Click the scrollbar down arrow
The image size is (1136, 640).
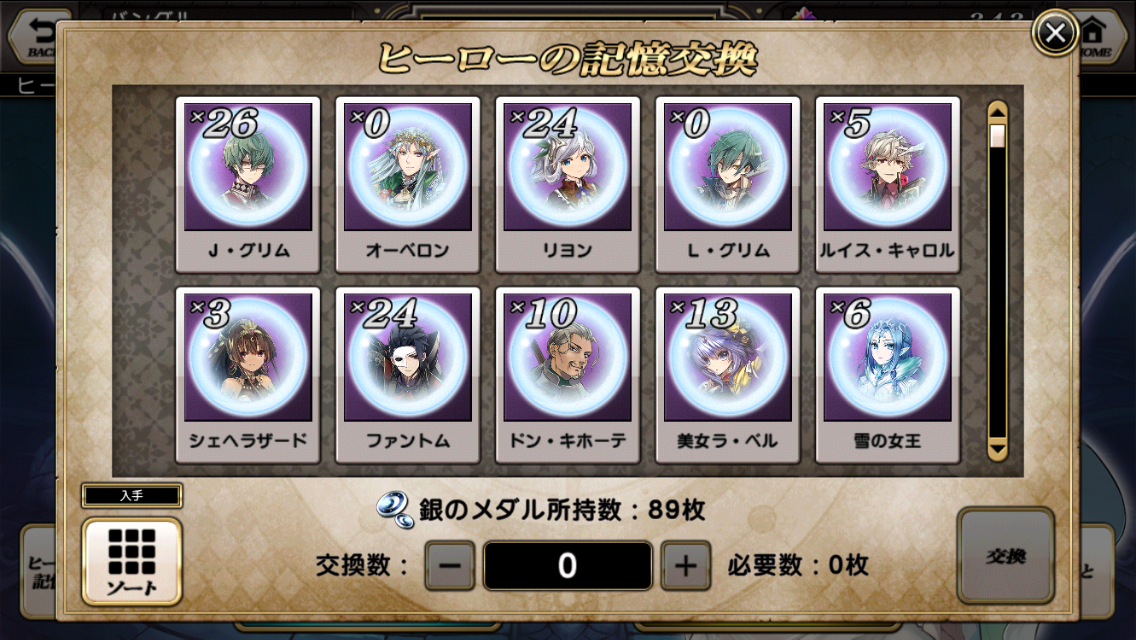(998, 449)
